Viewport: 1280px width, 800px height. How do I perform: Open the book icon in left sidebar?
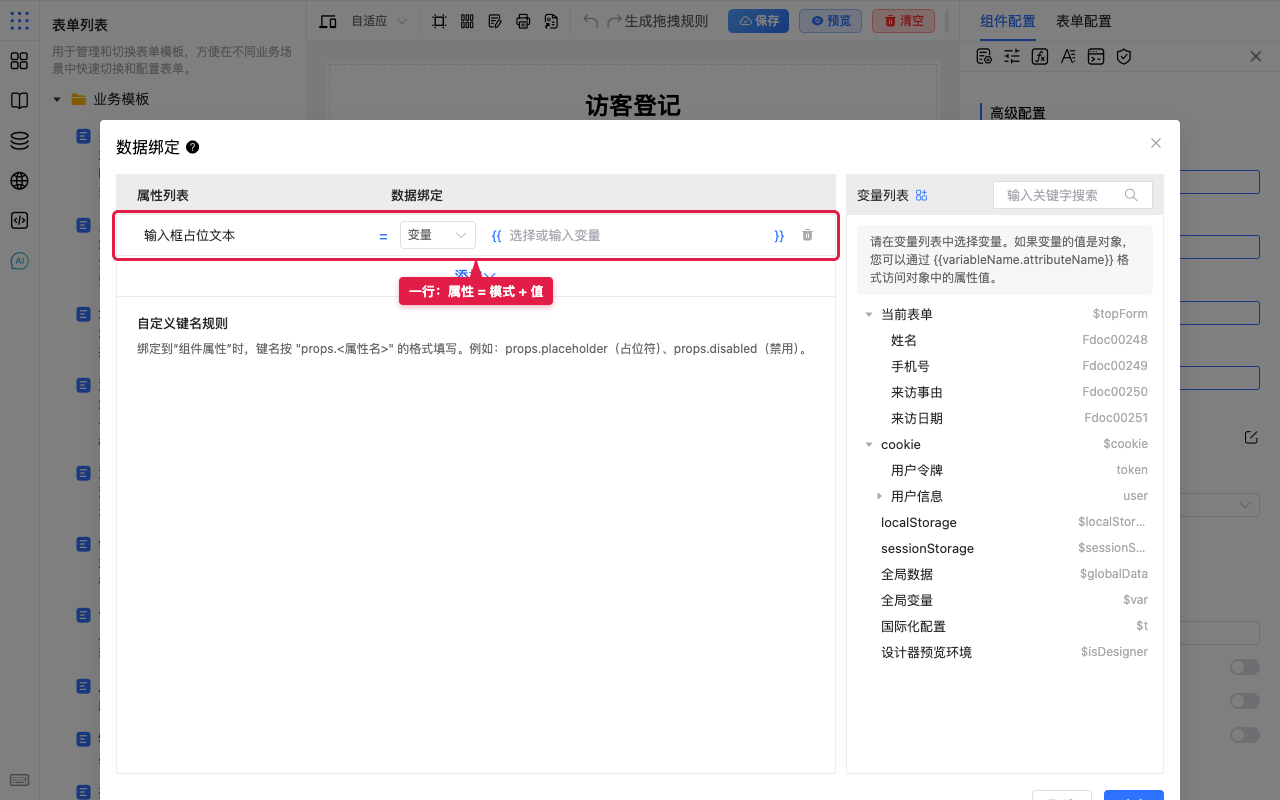(x=19, y=101)
